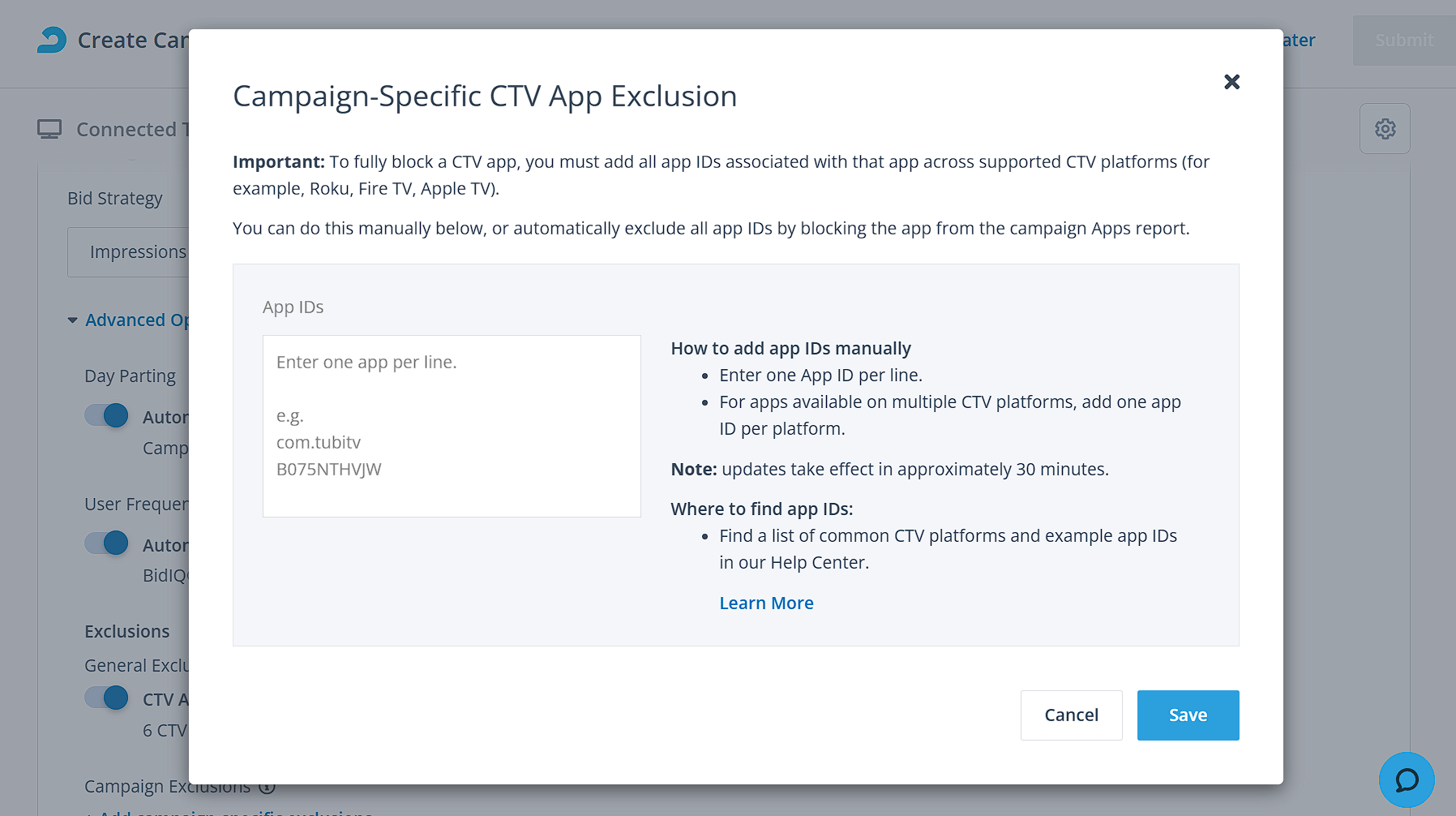Toggle the Day Parting switch
The height and width of the screenshot is (816, 1456).
point(106,416)
